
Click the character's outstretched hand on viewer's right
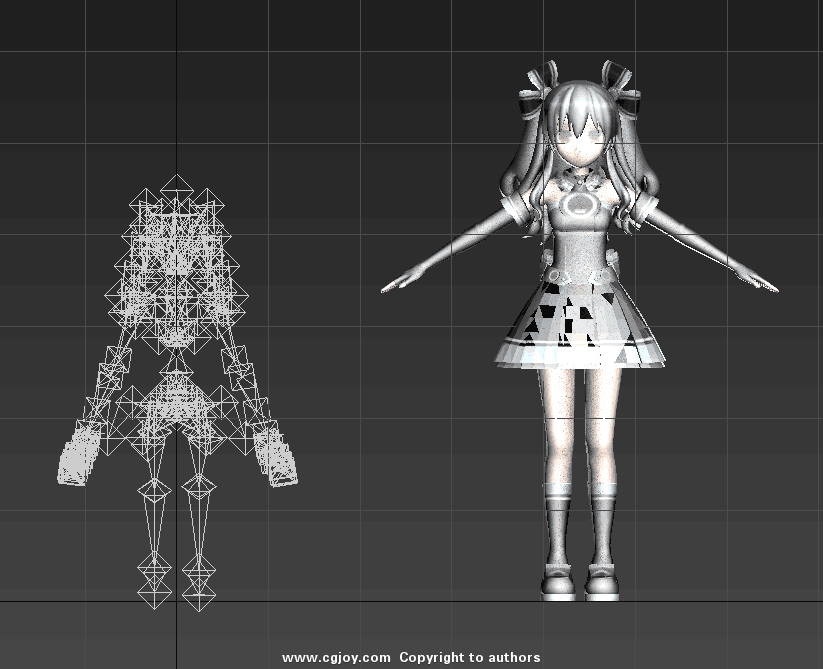click(764, 285)
